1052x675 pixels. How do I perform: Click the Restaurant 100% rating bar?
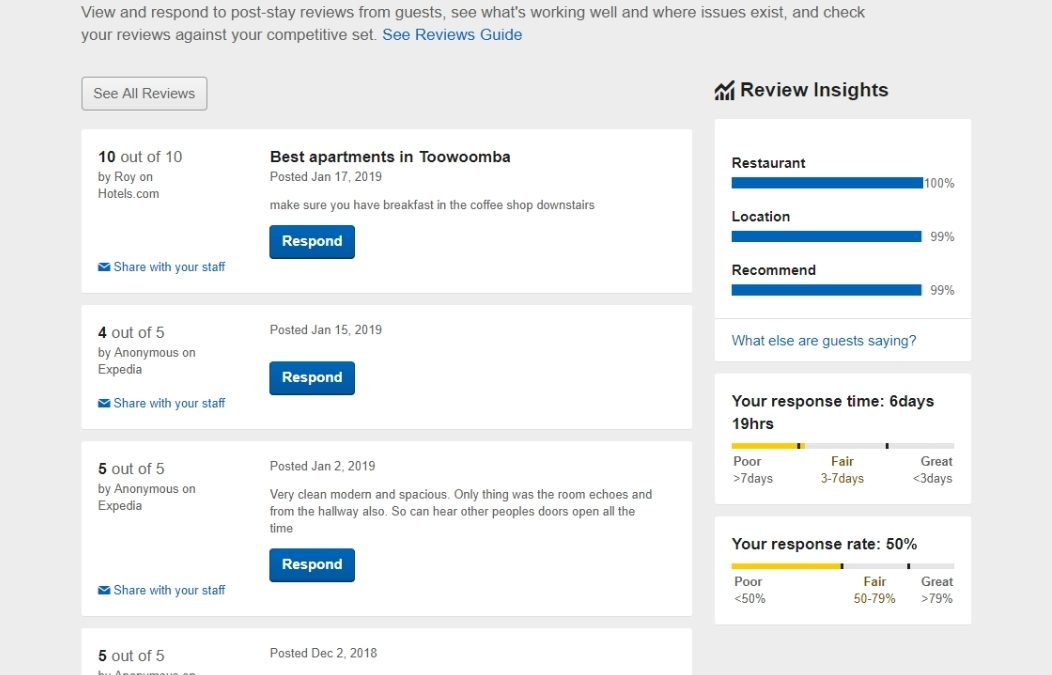tap(827, 183)
